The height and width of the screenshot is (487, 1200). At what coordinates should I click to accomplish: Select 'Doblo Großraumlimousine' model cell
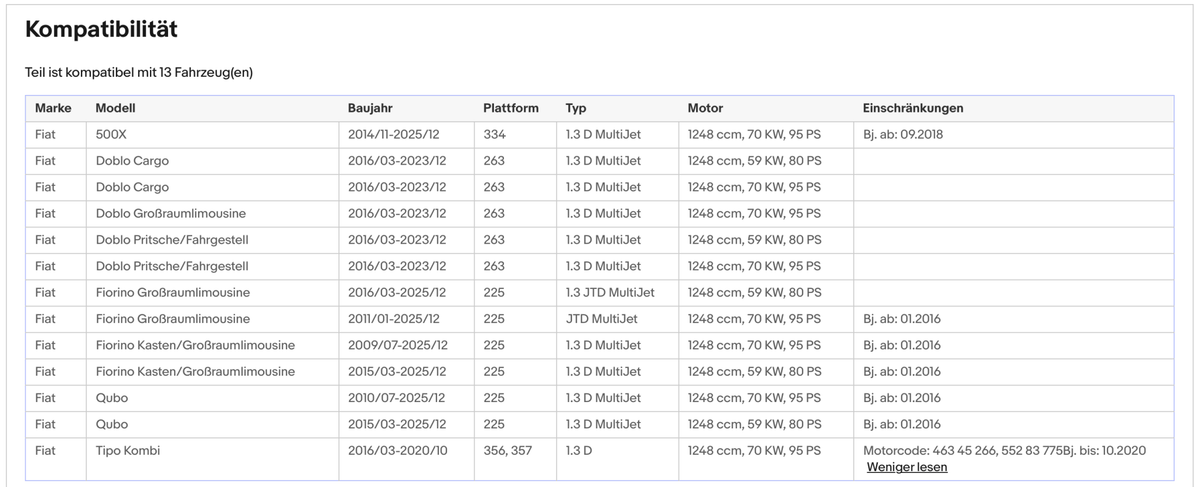pyautogui.click(x=171, y=214)
